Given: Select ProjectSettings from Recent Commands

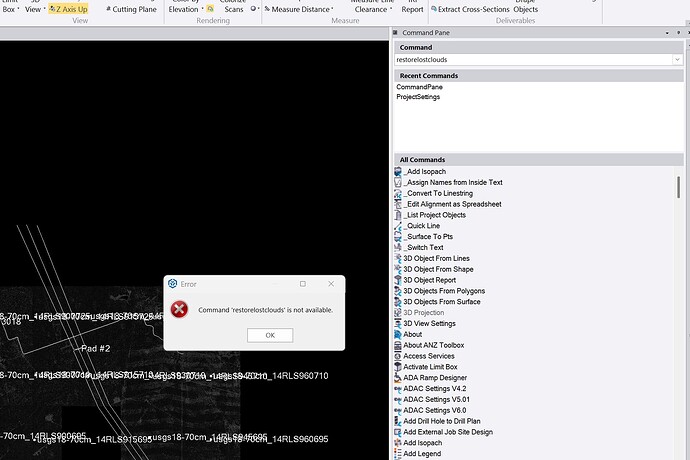Looking at the screenshot, I should (x=418, y=97).
